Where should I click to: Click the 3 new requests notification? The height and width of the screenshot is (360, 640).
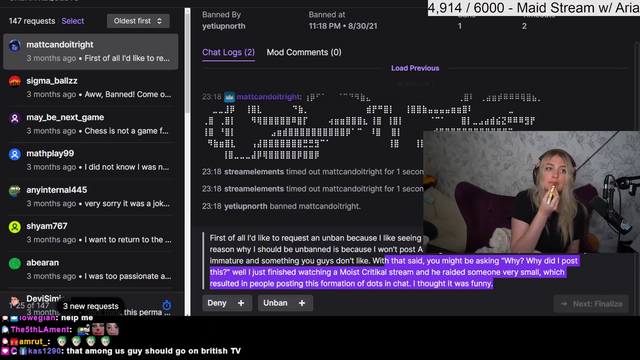(x=90, y=306)
